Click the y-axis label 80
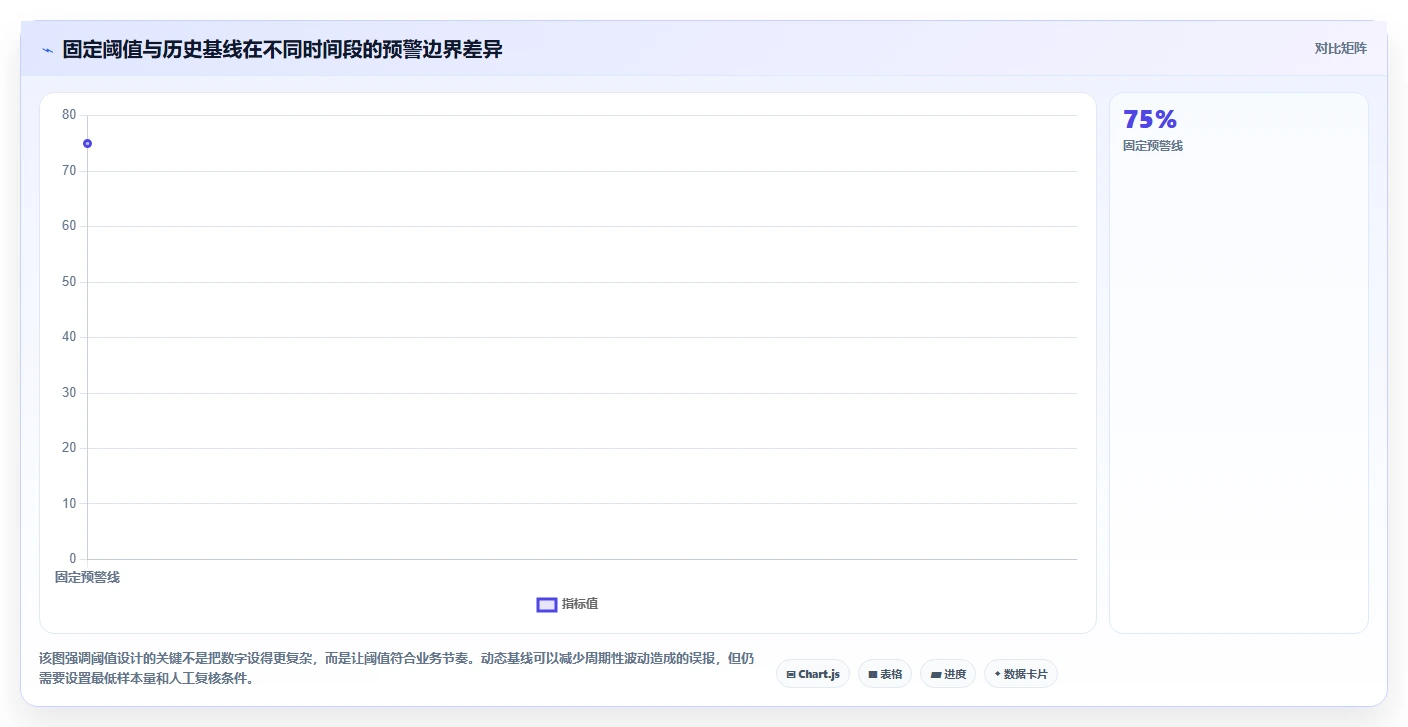 69,115
